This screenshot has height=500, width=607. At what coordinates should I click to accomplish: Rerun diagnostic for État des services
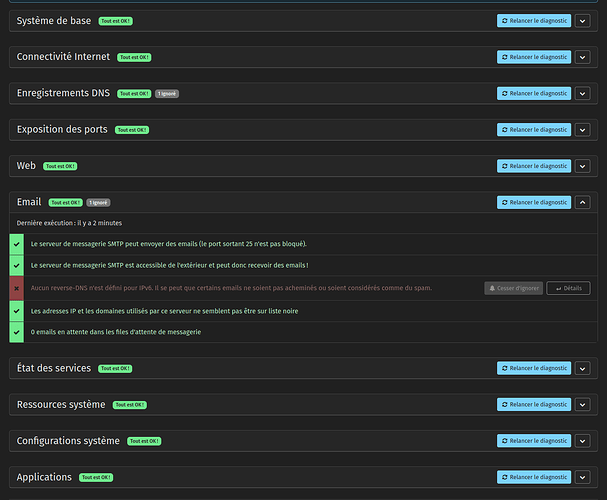[x=534, y=368]
